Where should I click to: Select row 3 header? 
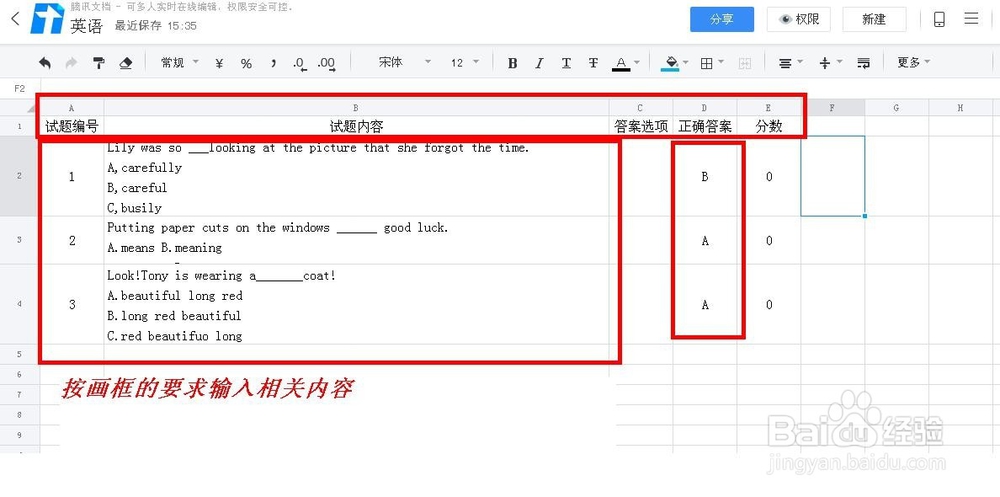(19, 240)
